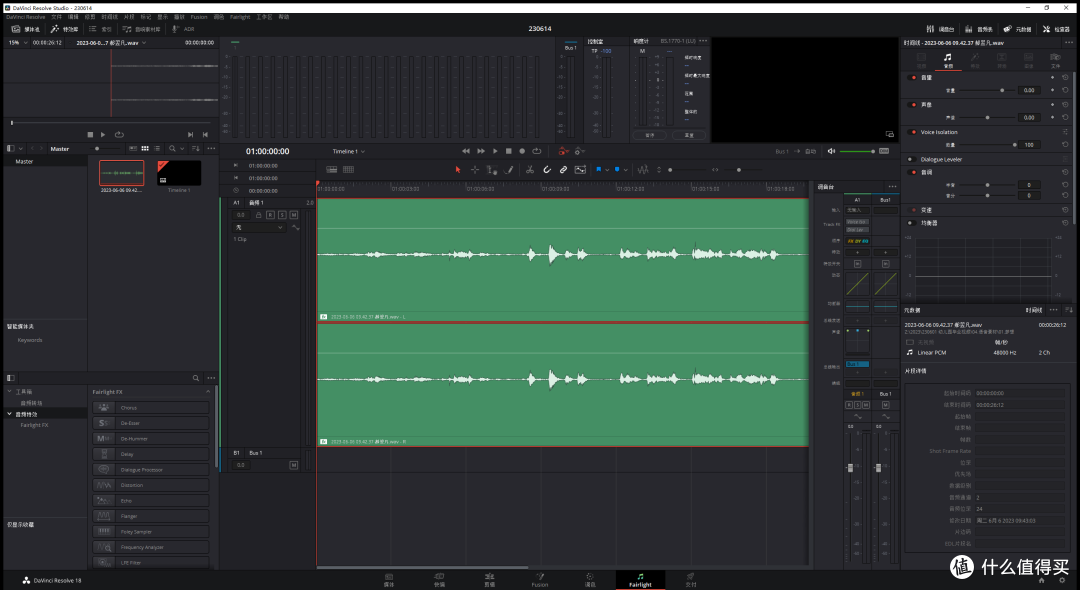Image resolution: width=1080 pixels, height=590 pixels.
Task: Solo track A1 with the S button
Action: point(282,215)
